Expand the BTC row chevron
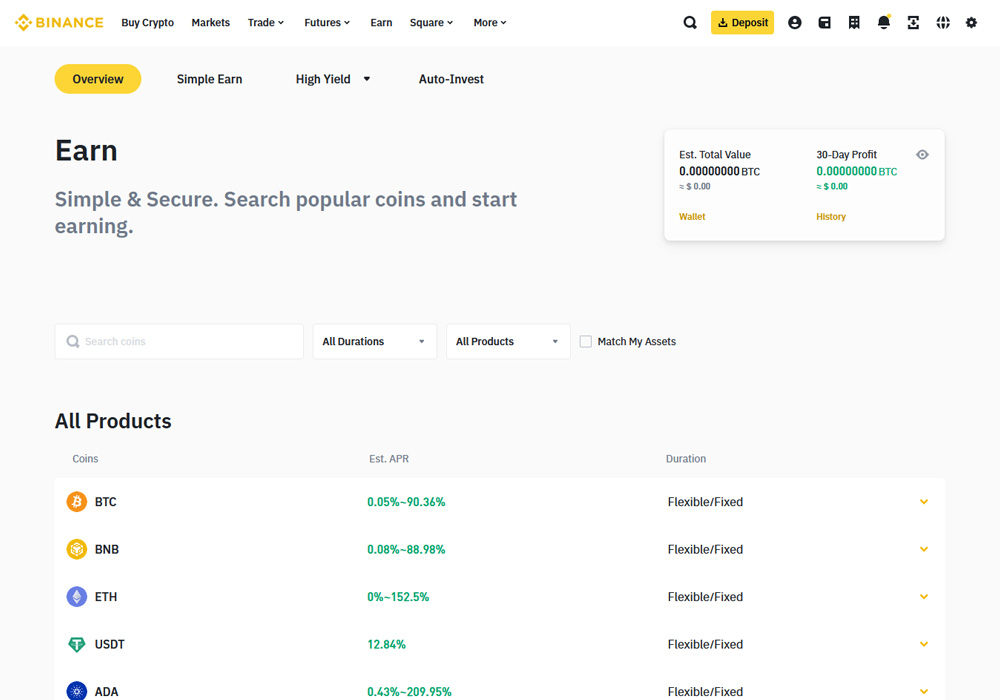 point(923,502)
